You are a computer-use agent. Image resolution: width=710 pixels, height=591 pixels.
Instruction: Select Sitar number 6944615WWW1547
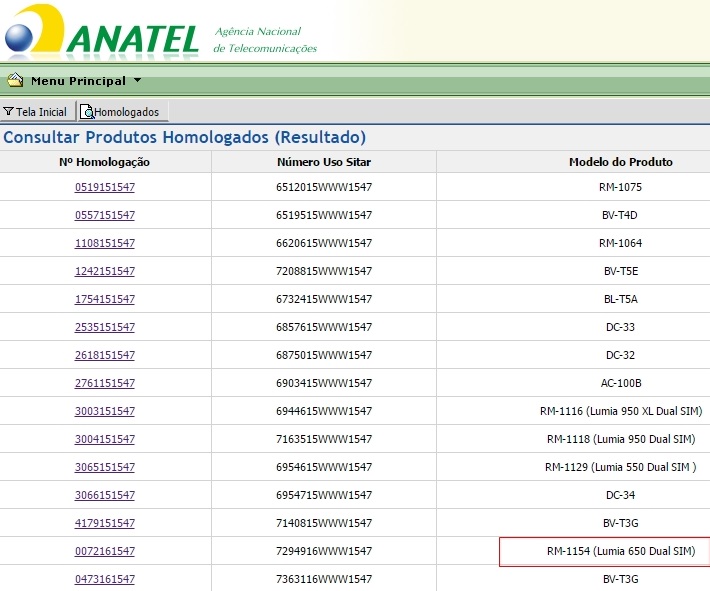[324, 411]
